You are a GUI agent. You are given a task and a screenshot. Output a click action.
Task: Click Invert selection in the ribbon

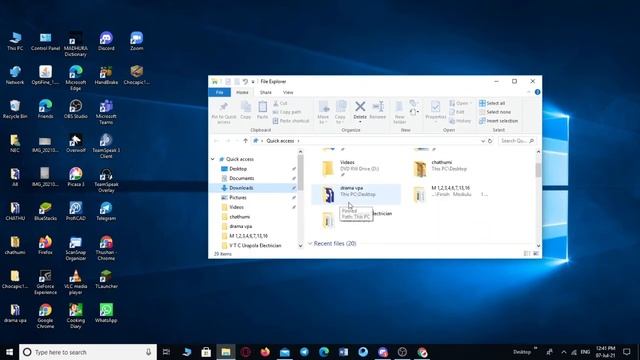pyautogui.click(x=499, y=121)
